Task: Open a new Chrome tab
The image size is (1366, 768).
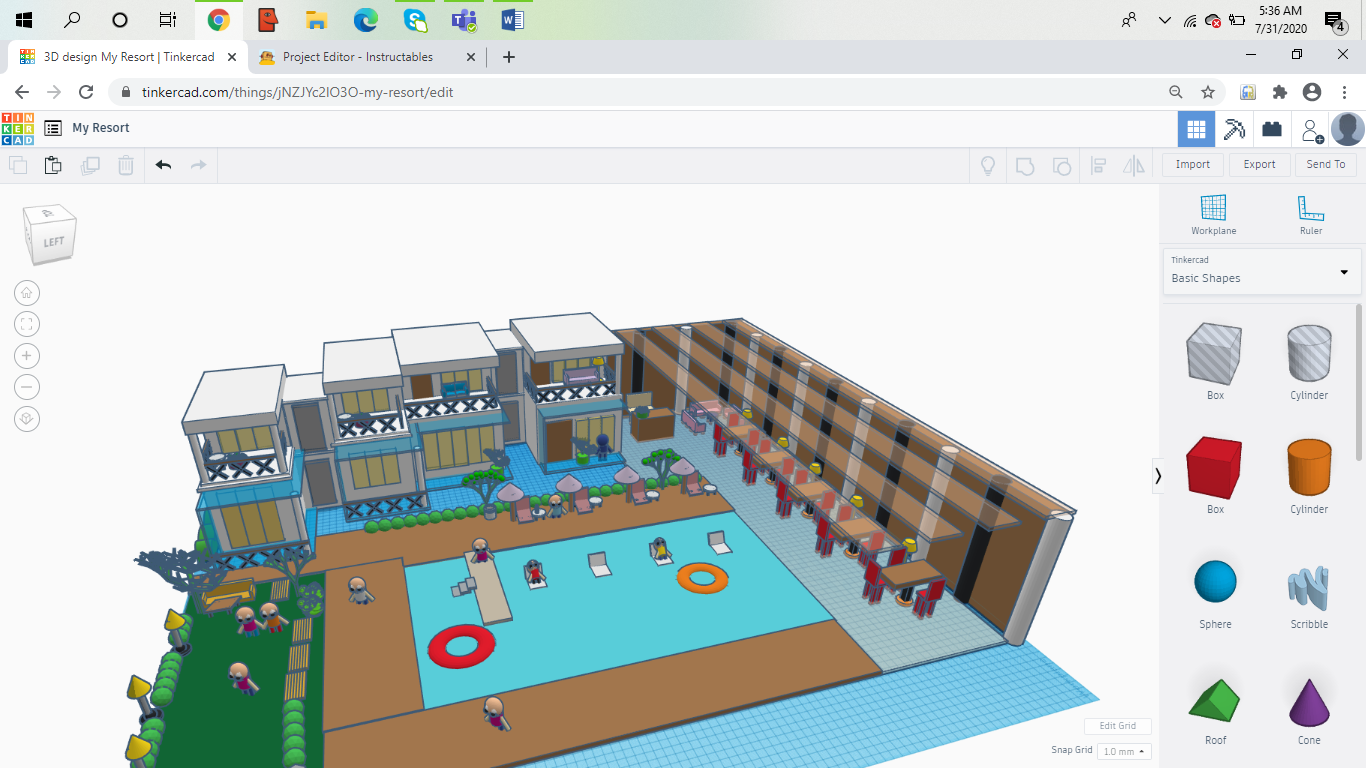Action: tap(509, 57)
